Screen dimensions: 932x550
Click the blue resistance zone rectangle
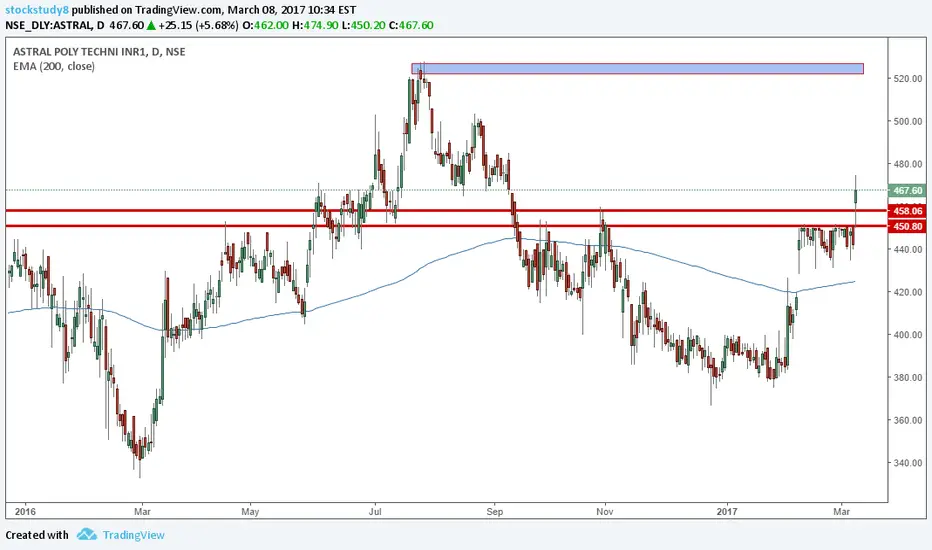pos(637,68)
